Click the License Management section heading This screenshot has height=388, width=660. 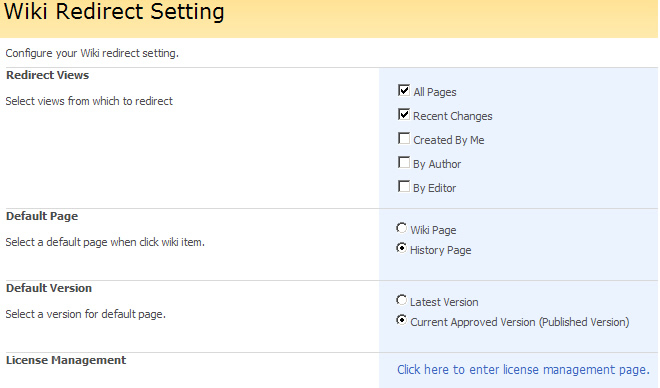click(66, 360)
